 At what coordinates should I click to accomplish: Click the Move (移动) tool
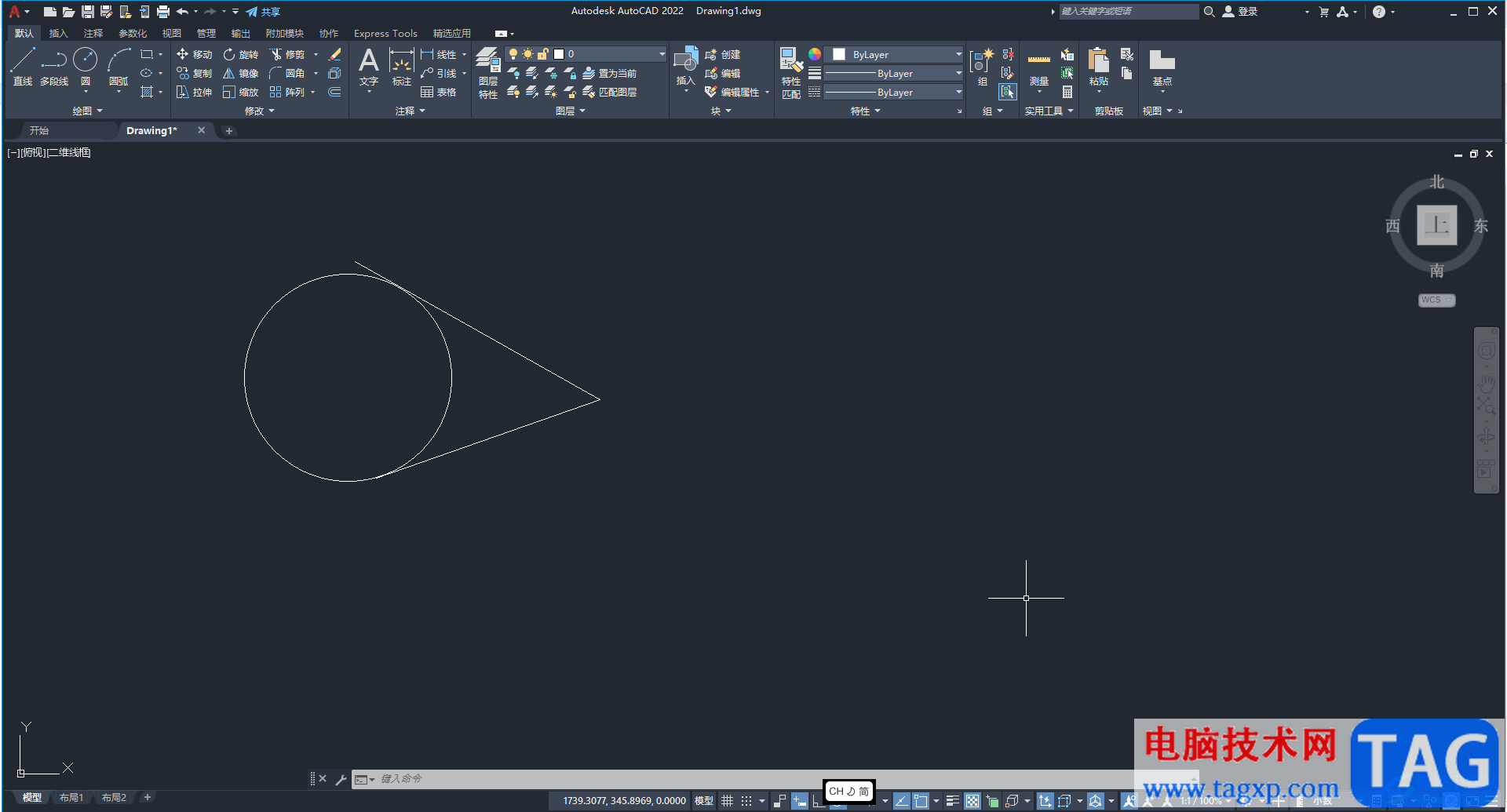point(195,54)
